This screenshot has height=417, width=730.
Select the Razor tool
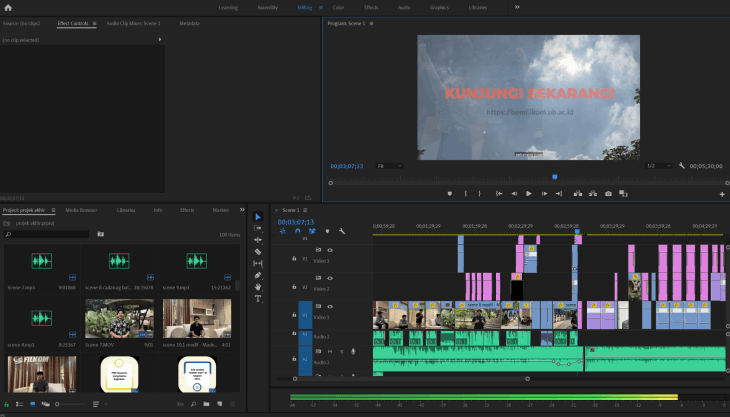(258, 252)
